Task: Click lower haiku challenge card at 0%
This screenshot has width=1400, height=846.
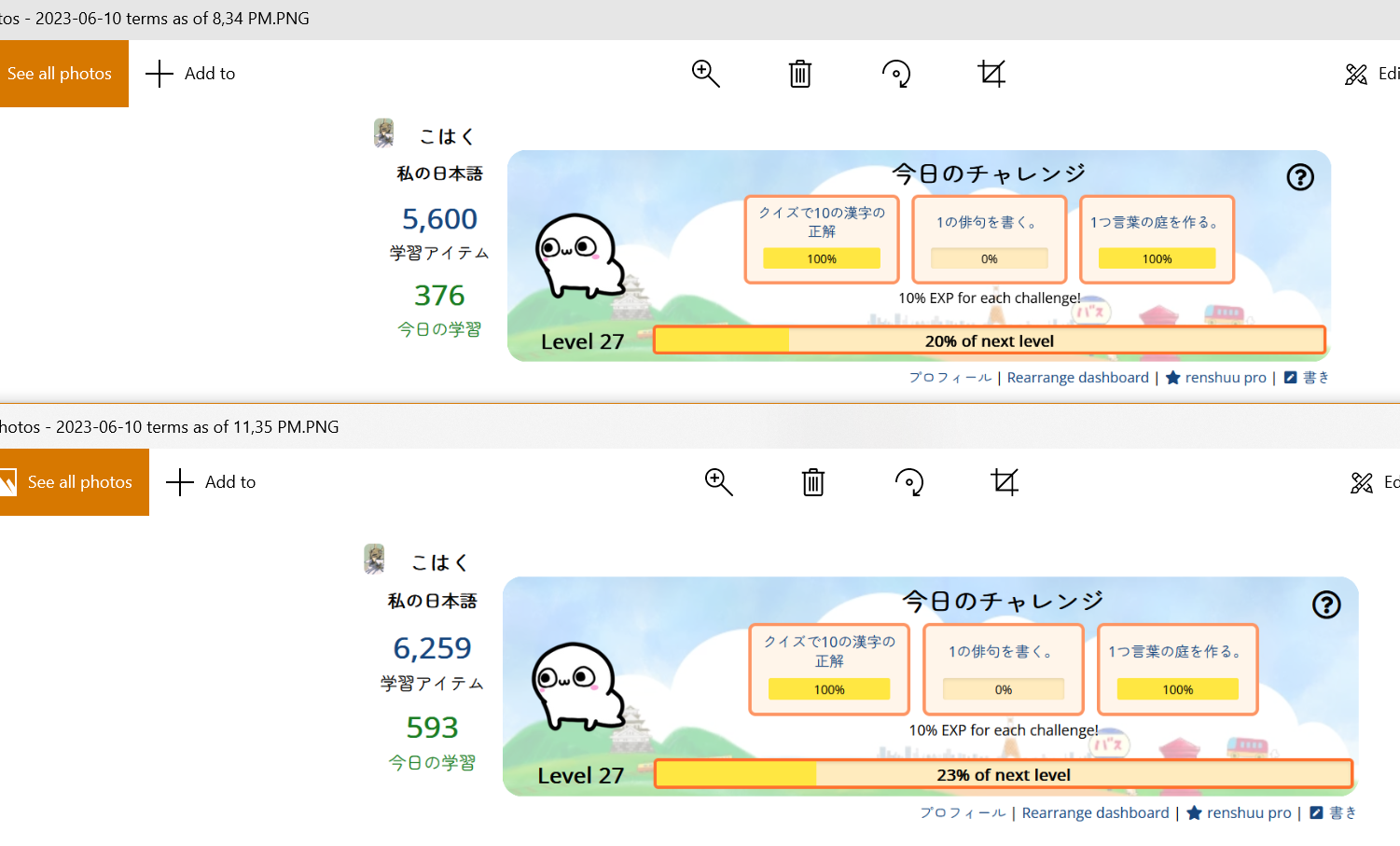Action: click(1004, 670)
